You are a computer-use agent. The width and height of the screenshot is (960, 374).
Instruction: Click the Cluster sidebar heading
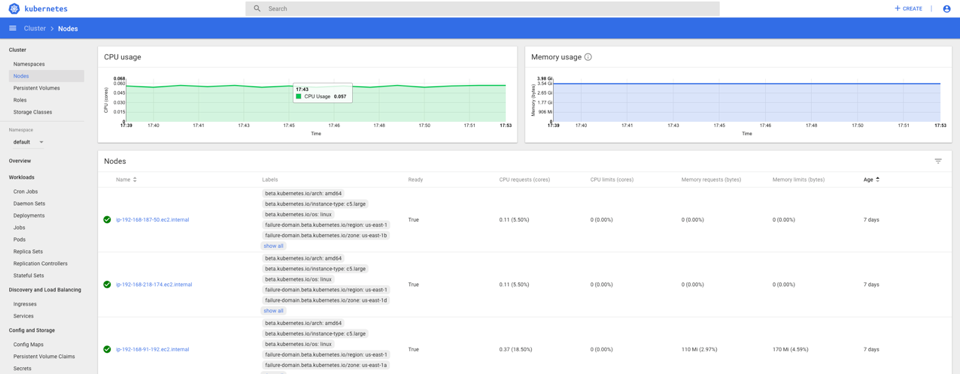17,50
